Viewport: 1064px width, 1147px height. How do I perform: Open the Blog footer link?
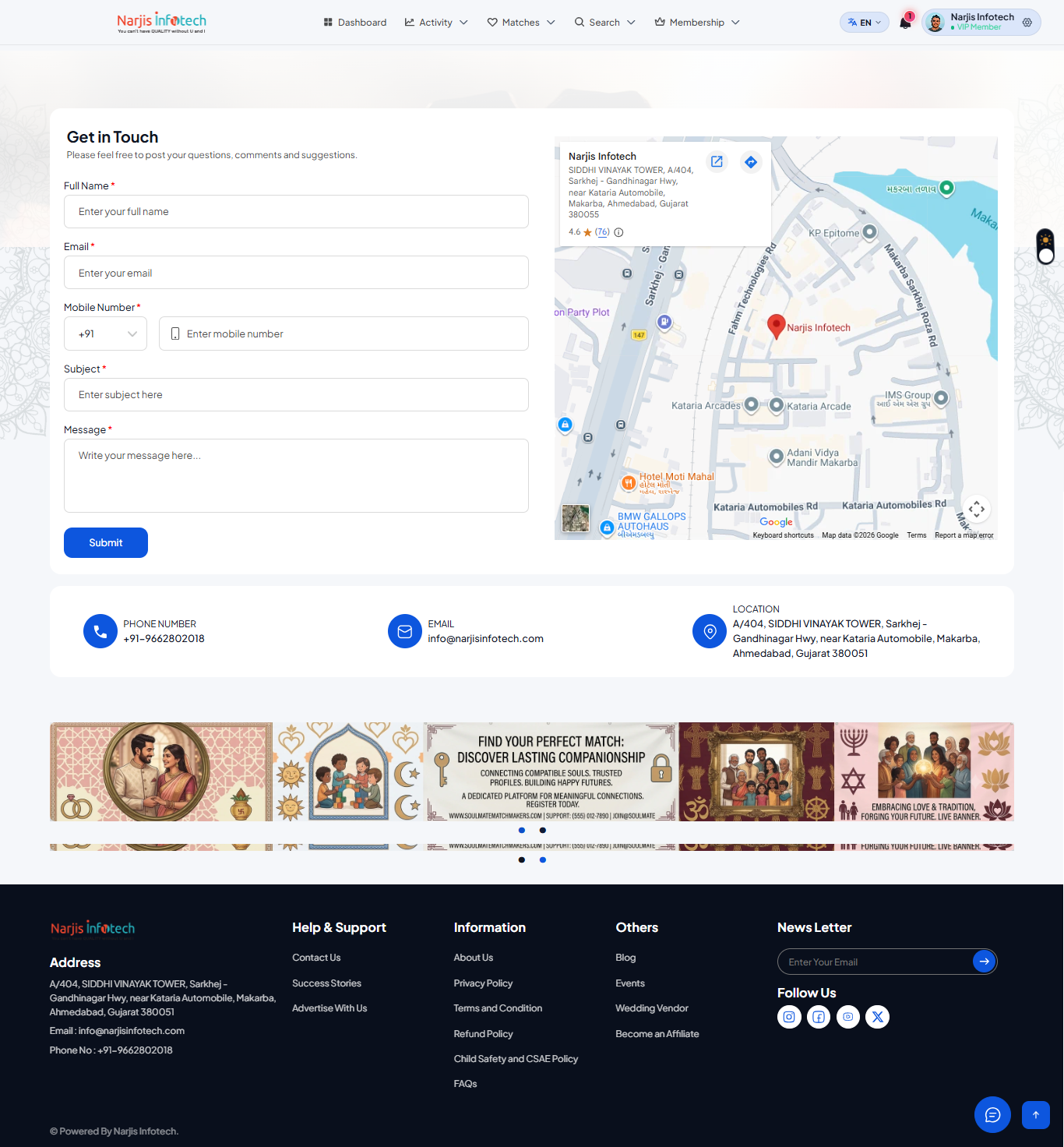[x=625, y=958]
